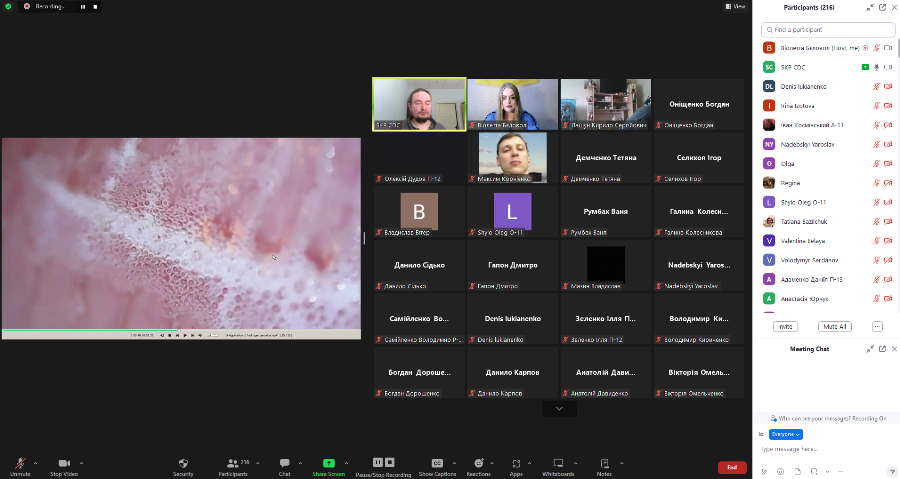Pop out the Meeting Chat panel
This screenshot has height=479, width=900.
[x=882, y=349]
